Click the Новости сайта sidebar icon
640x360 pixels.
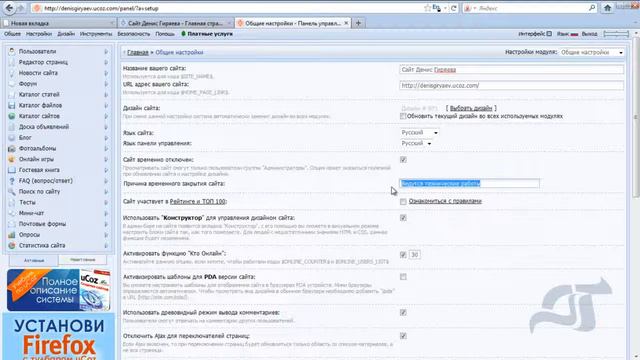click(x=11, y=73)
